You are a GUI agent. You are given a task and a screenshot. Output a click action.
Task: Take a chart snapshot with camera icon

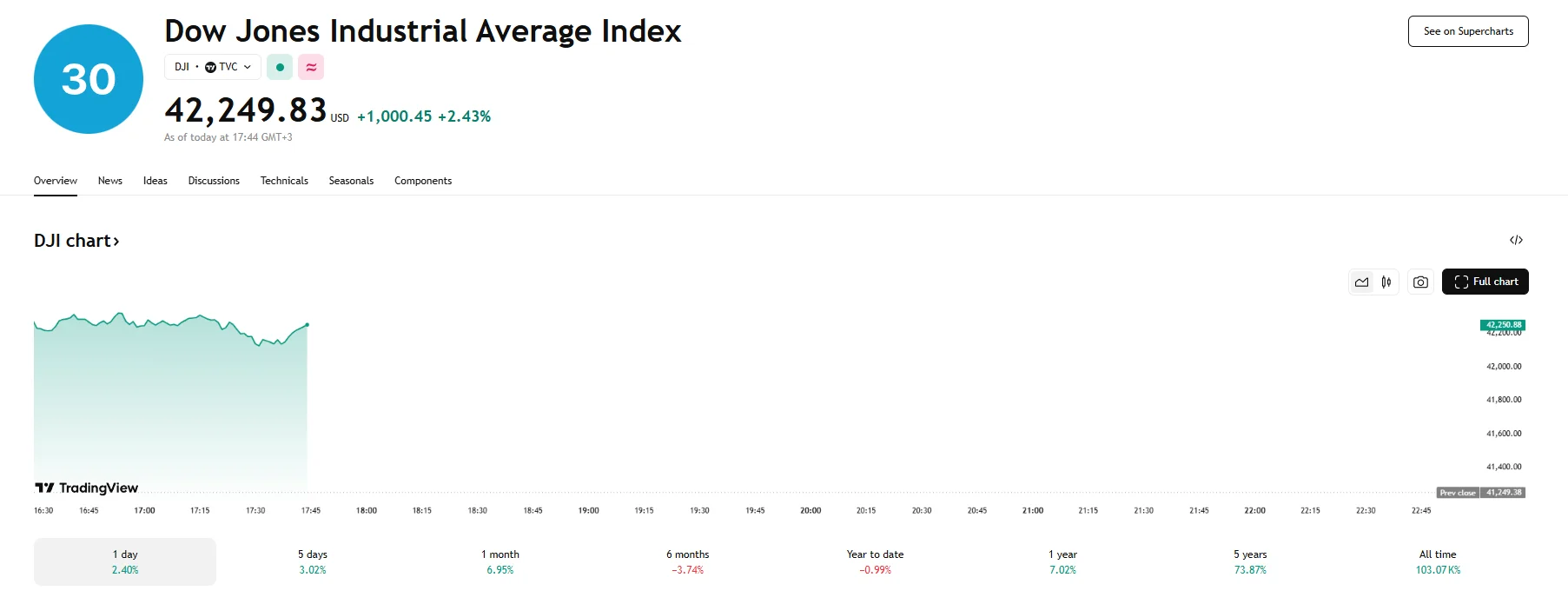tap(1420, 282)
